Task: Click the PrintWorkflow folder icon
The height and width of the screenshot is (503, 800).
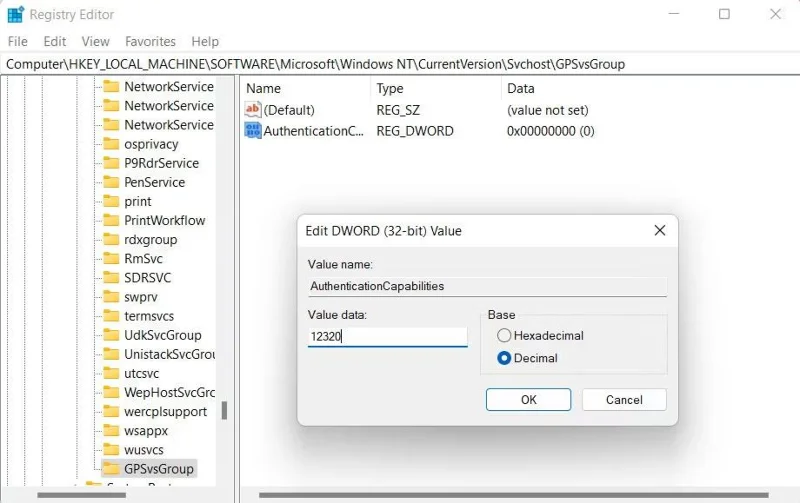Action: pos(111,220)
